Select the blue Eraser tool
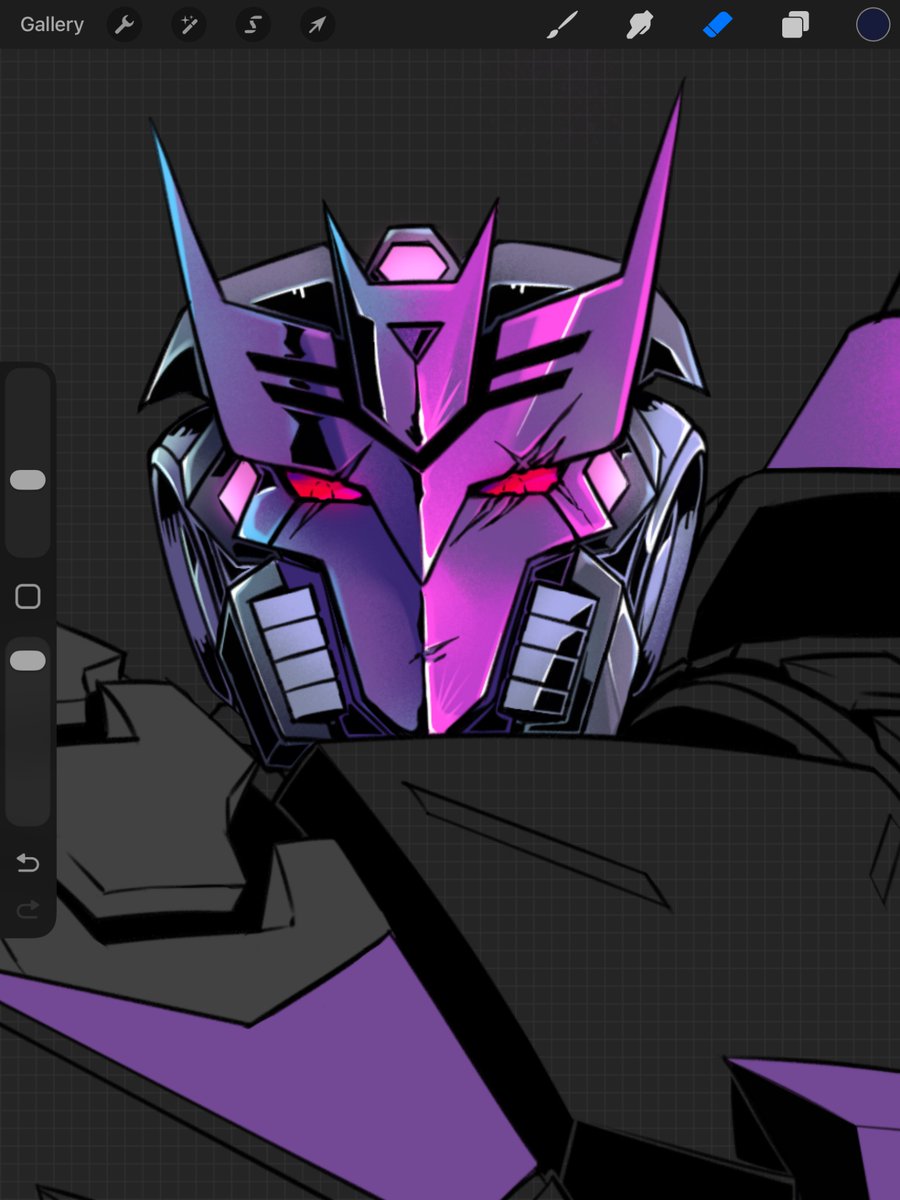The height and width of the screenshot is (1200, 900). tap(718, 25)
